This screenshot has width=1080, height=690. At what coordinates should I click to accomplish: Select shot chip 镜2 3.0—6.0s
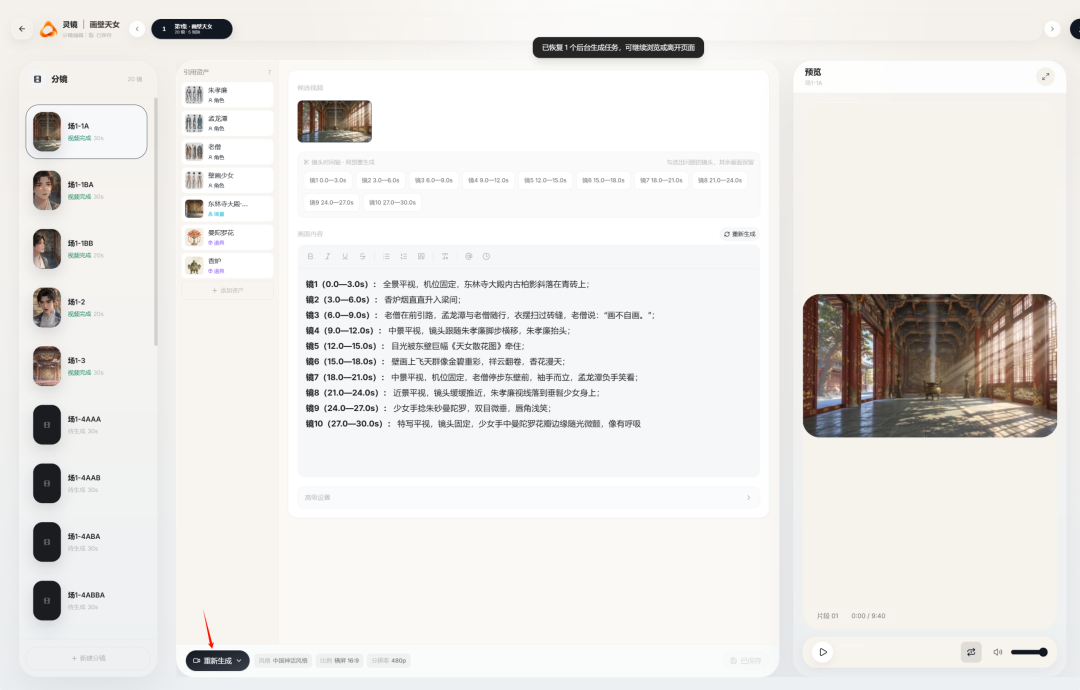381,180
